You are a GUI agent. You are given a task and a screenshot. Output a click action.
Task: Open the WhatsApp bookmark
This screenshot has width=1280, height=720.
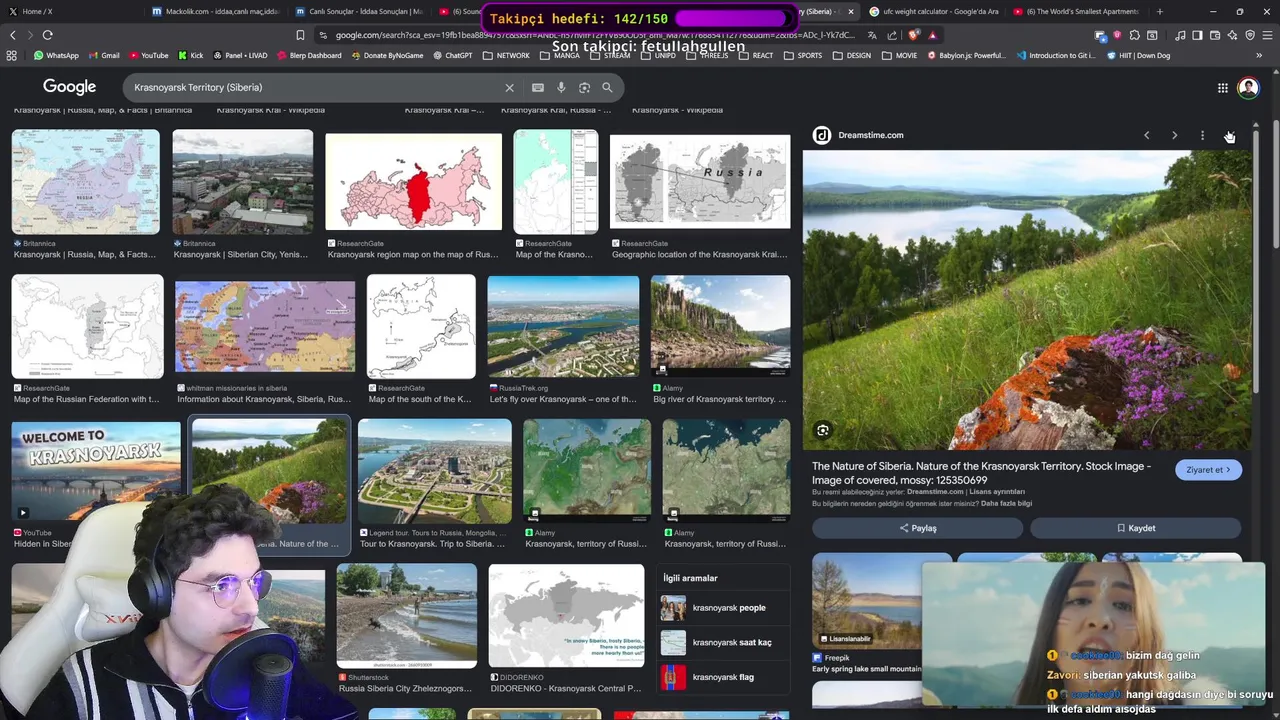pos(56,56)
